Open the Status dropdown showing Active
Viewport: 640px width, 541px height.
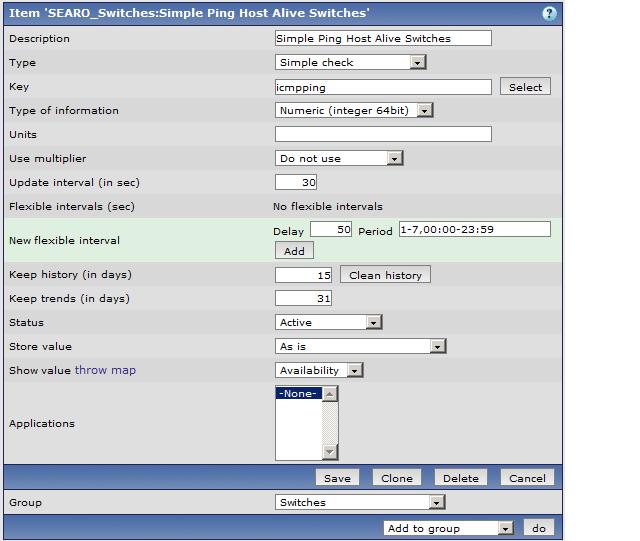point(329,322)
